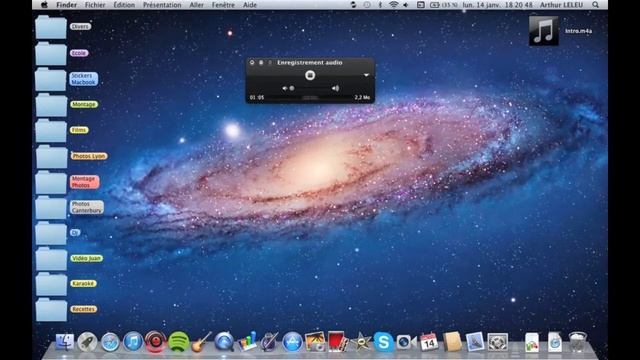
Task: Select the Montage Photos folder
Action: (x=51, y=182)
